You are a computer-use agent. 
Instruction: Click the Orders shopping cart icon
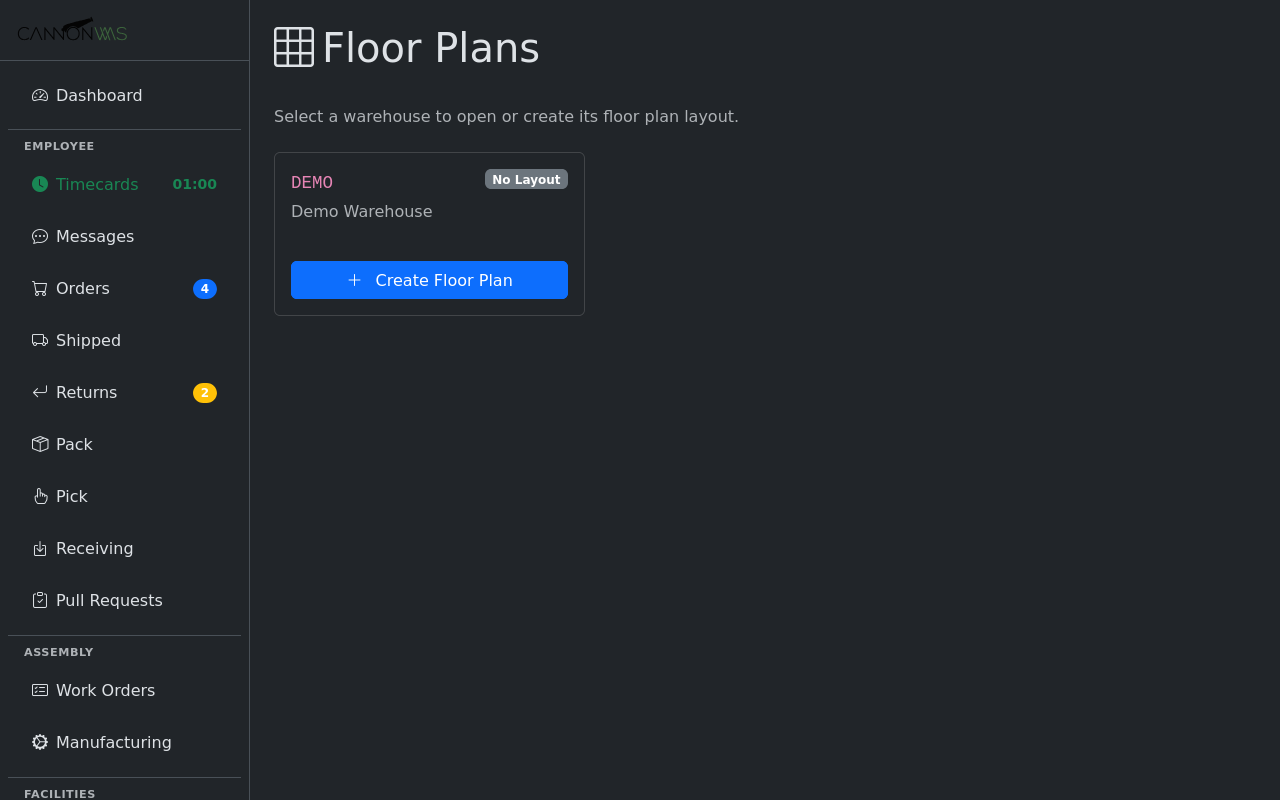(39, 288)
